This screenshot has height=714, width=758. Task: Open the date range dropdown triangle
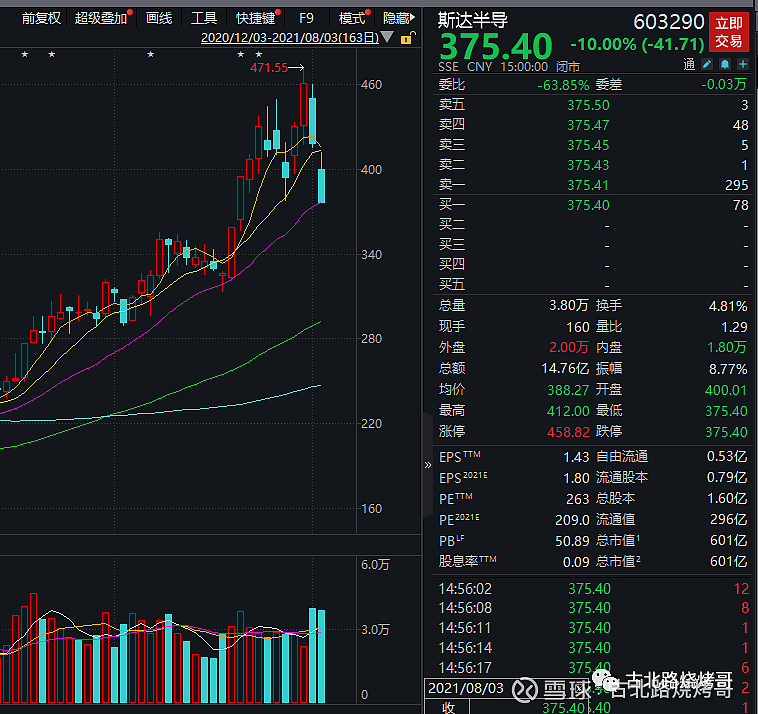(x=387, y=37)
